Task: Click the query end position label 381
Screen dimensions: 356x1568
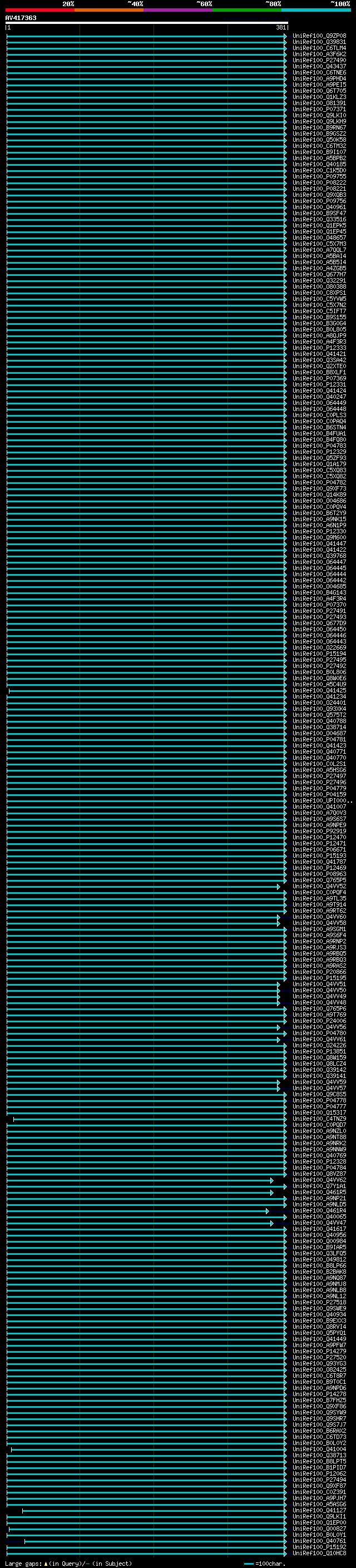Action: (280, 27)
